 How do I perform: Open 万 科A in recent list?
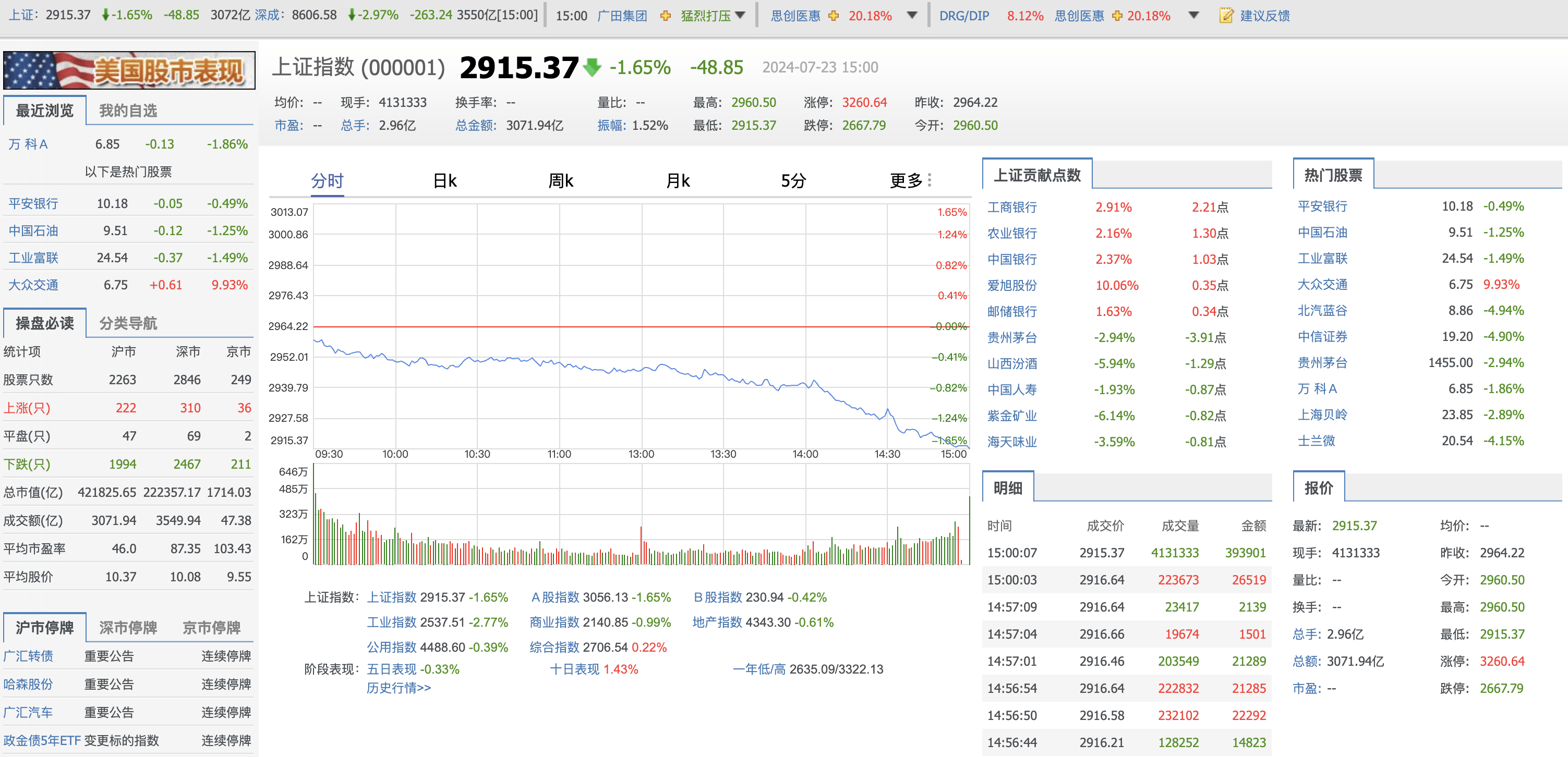(x=28, y=144)
